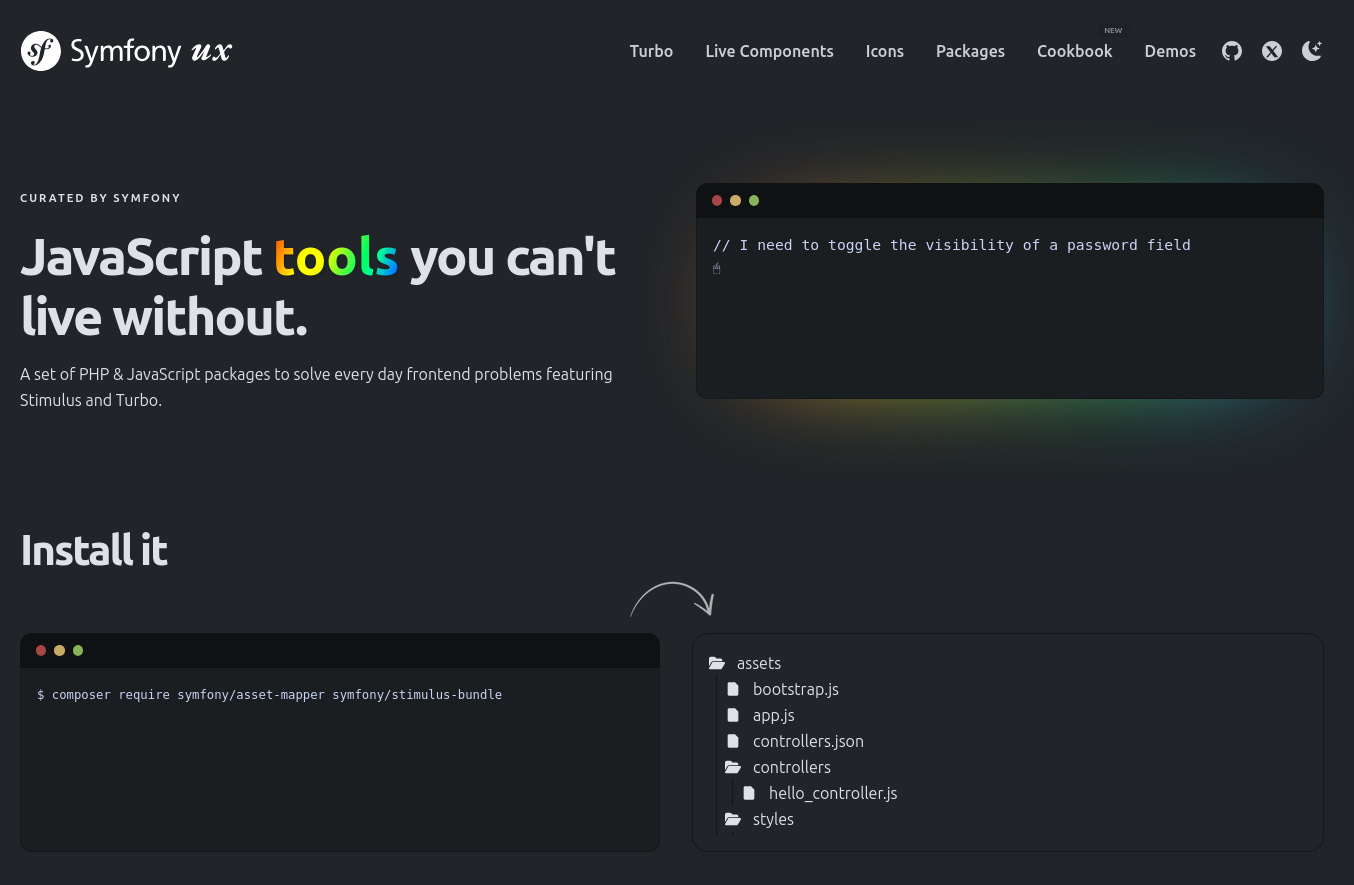Click the red dot in install terminal

click(41, 651)
